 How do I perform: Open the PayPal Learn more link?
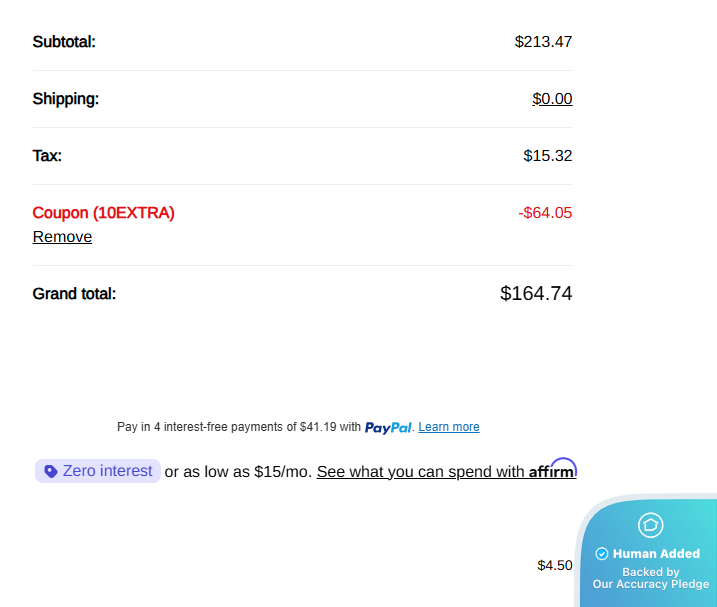449,427
